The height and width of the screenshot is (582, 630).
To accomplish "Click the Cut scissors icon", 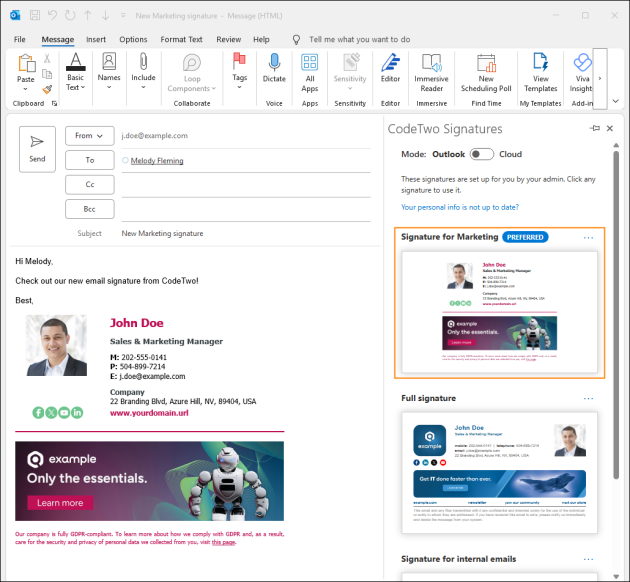I will point(47,59).
